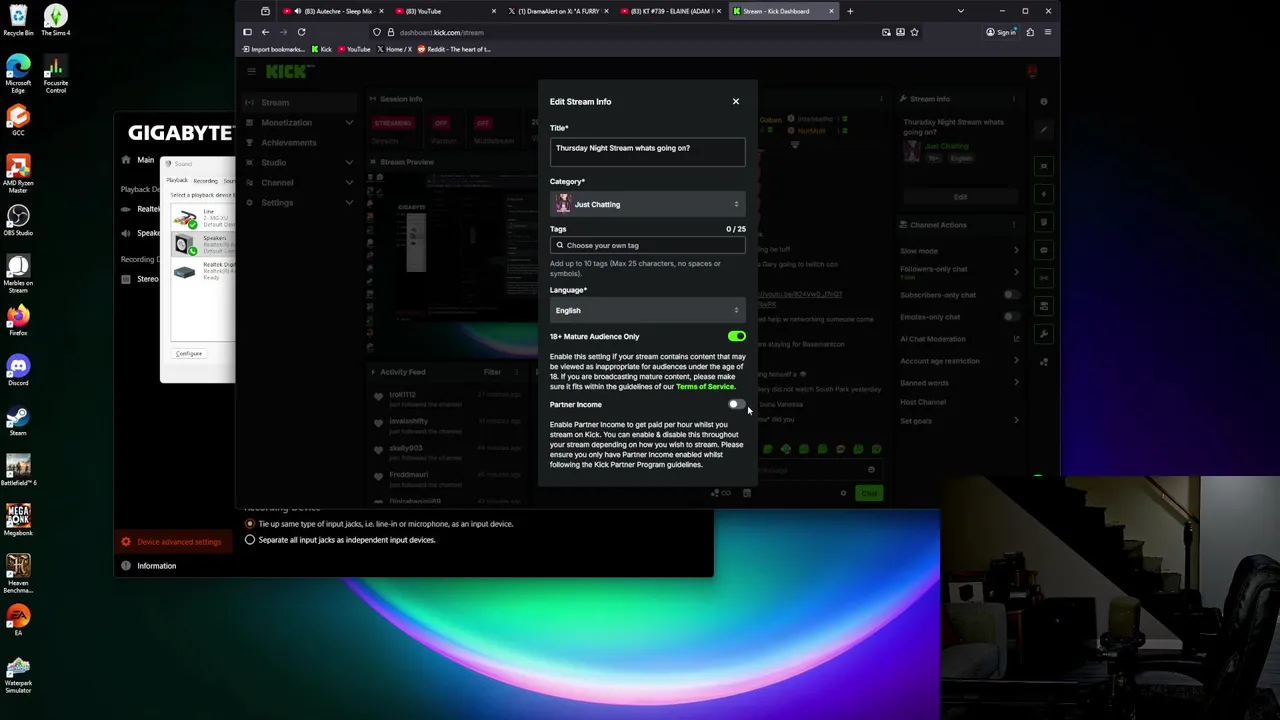Image resolution: width=1280 pixels, height=720 pixels.
Task: Open the Language dropdown set to English
Action: click(x=647, y=310)
